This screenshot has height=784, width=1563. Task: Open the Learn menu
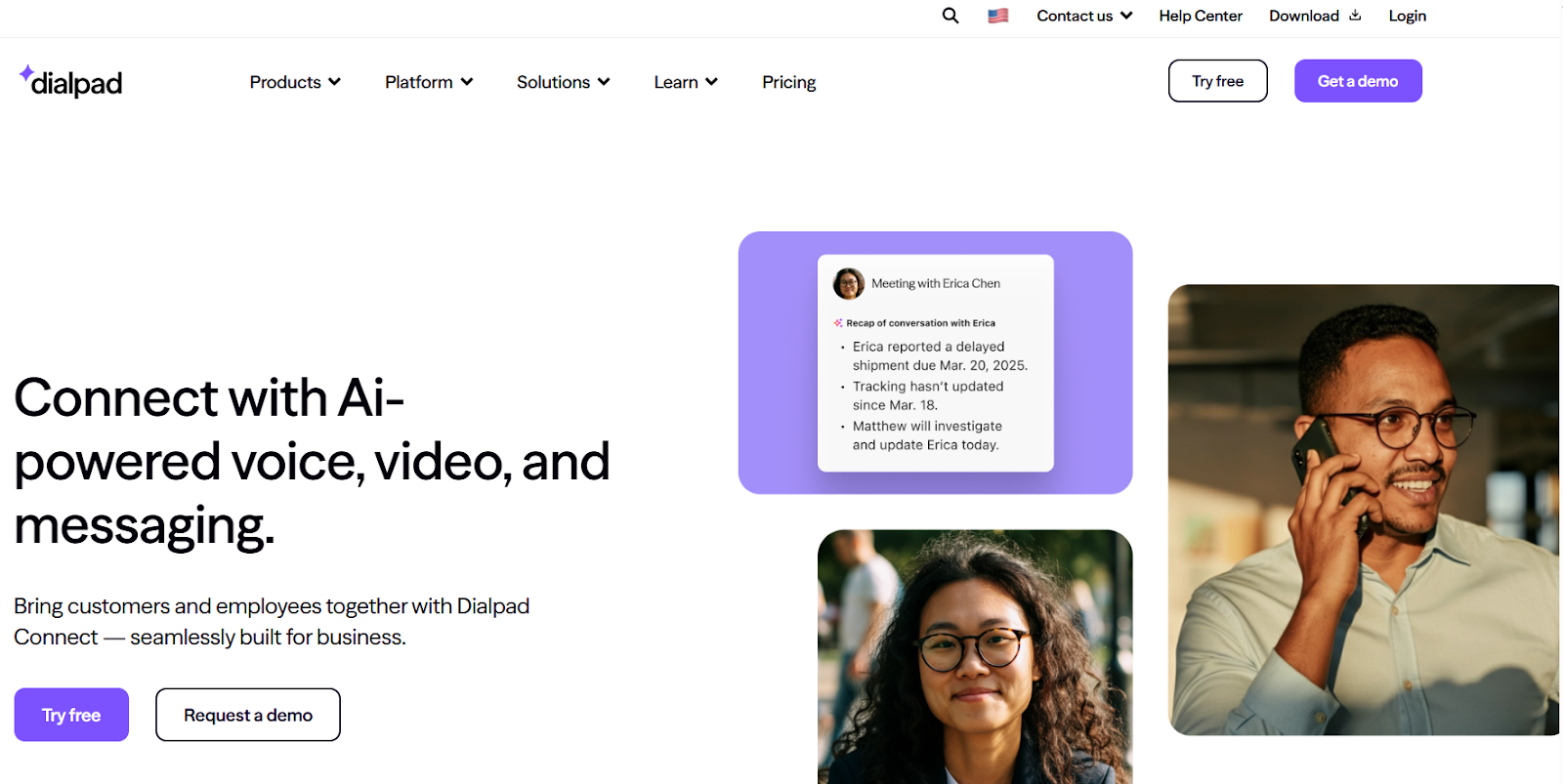[x=686, y=82]
